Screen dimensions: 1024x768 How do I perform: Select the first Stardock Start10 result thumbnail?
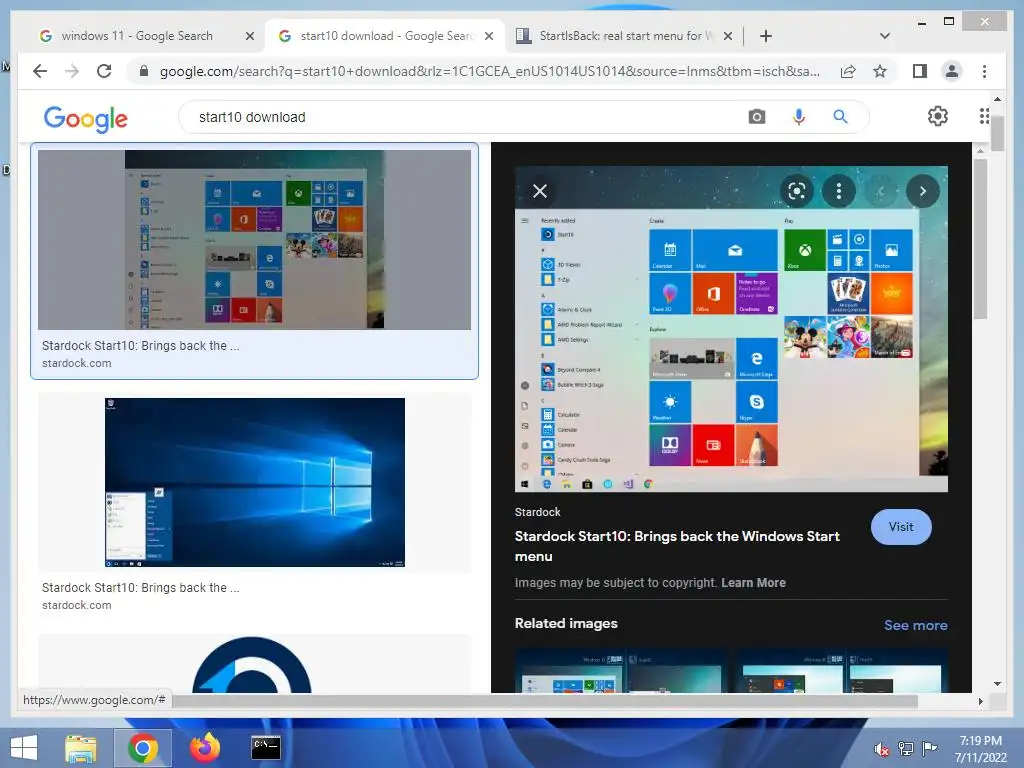click(x=254, y=240)
